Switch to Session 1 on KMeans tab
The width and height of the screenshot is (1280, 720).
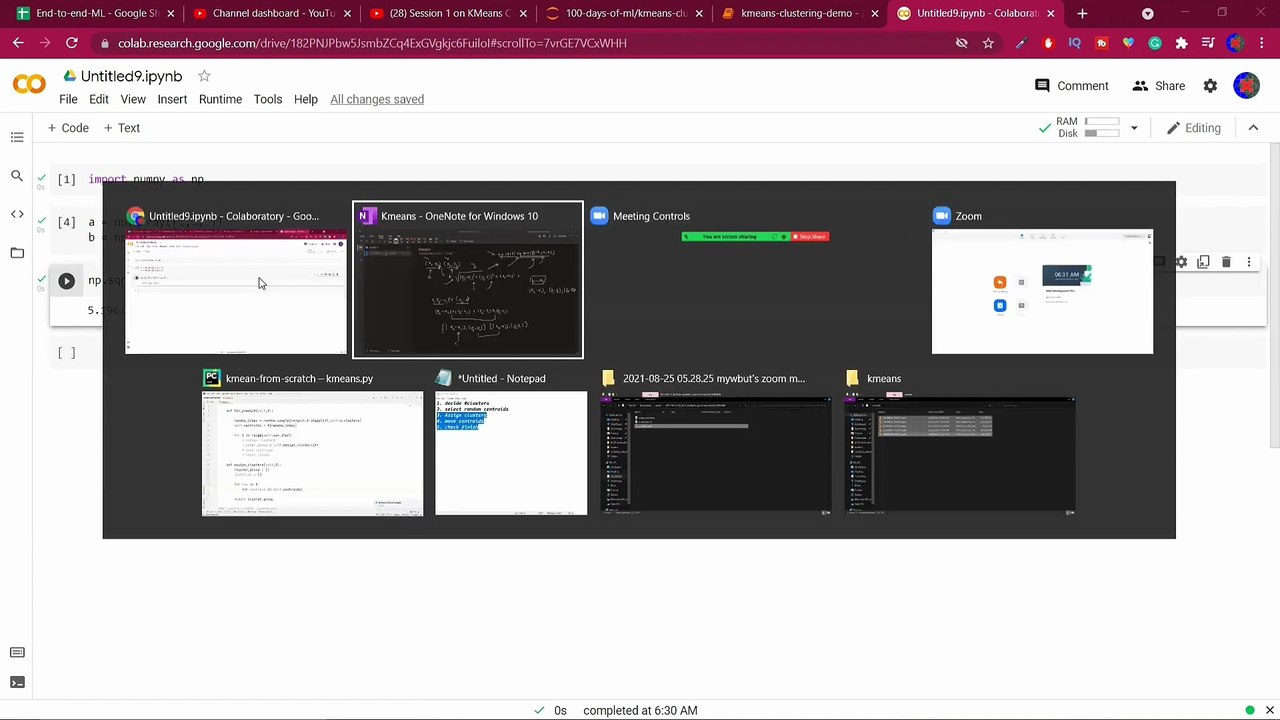click(446, 14)
